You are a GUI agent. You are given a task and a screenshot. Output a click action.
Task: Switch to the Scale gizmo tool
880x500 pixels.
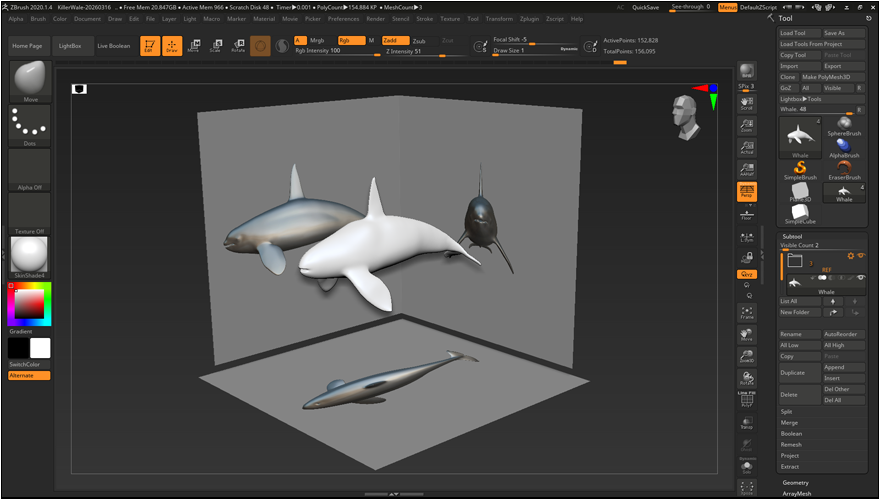click(215, 46)
